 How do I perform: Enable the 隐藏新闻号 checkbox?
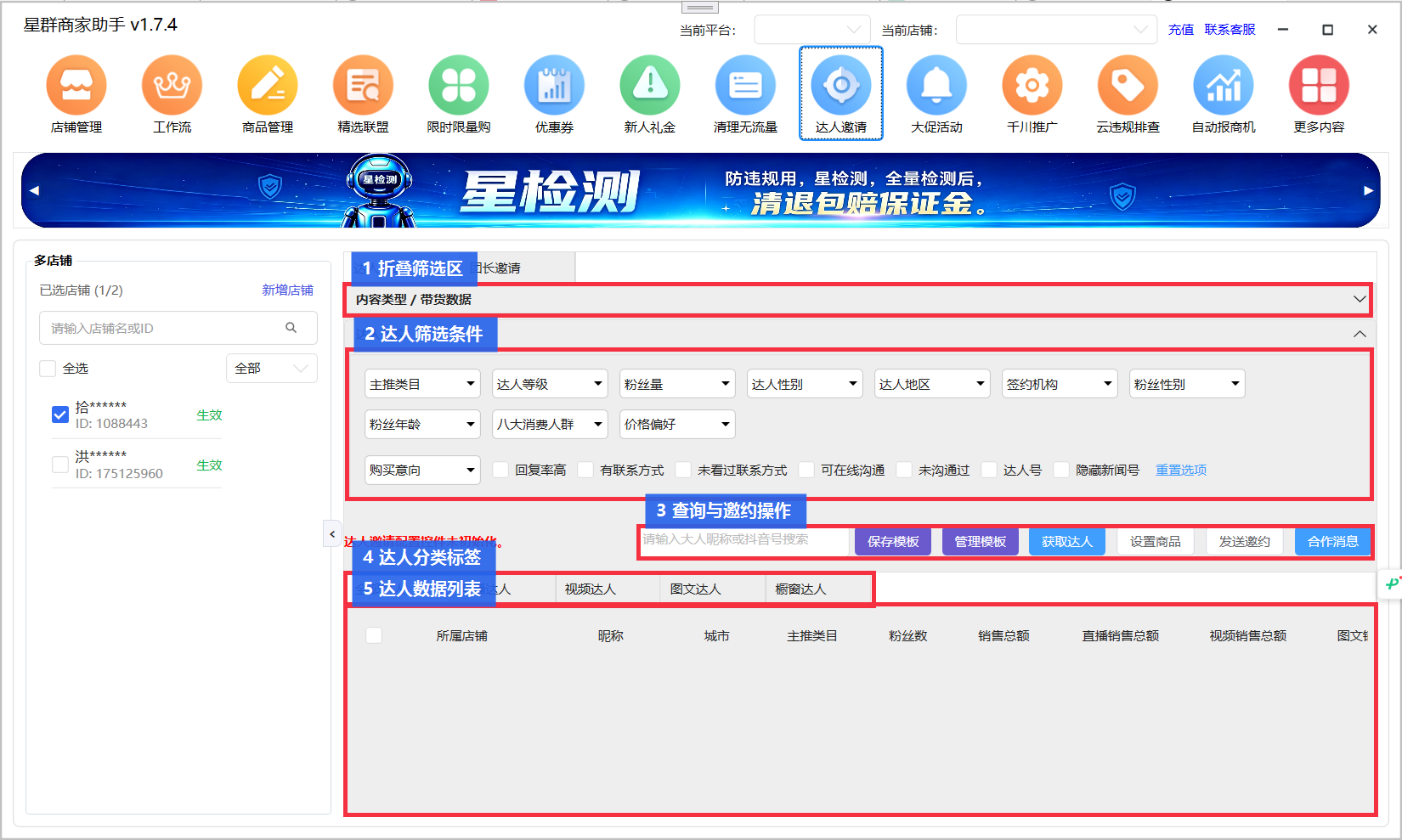point(1061,470)
